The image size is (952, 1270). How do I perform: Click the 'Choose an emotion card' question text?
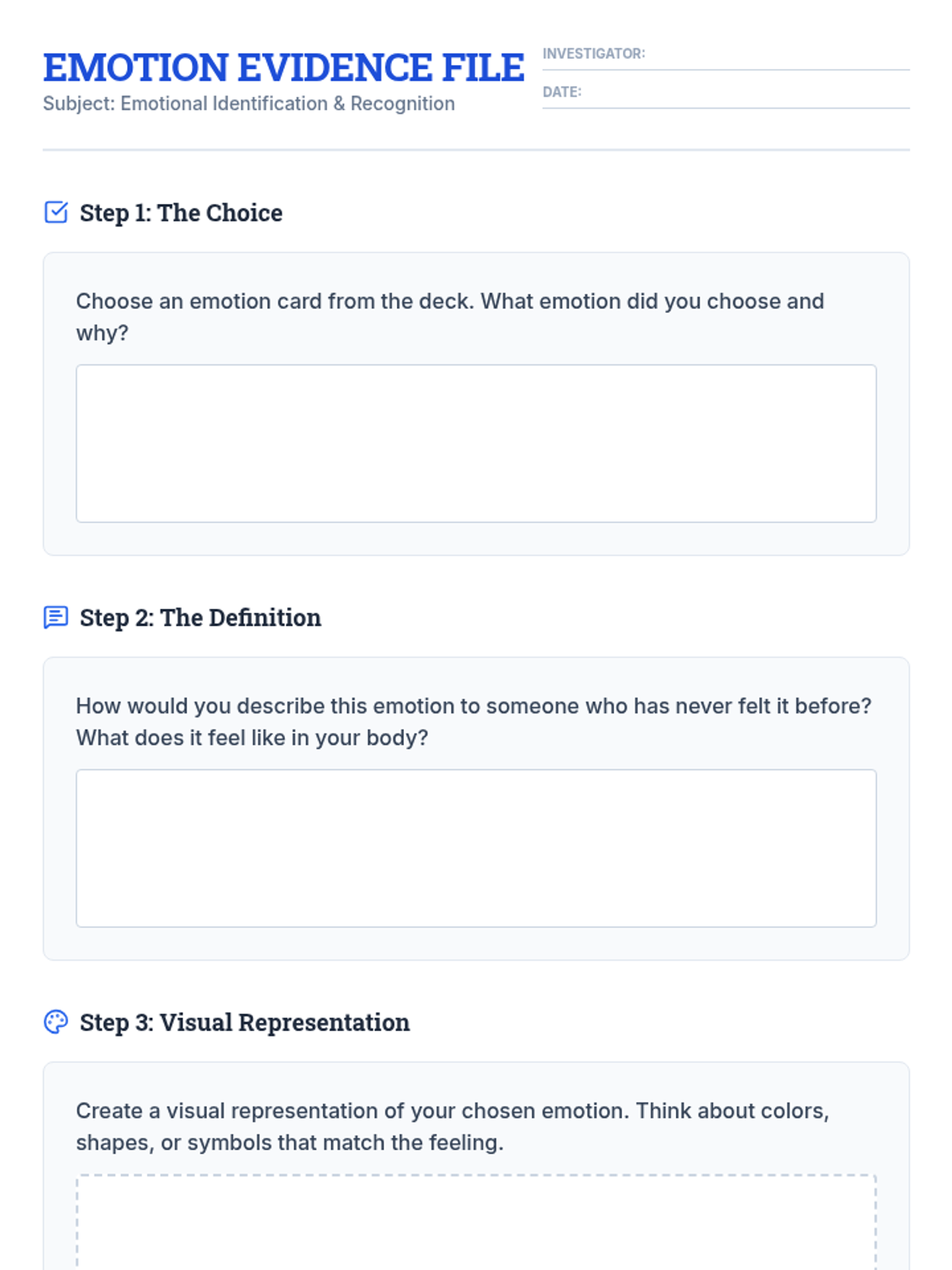[450, 317]
